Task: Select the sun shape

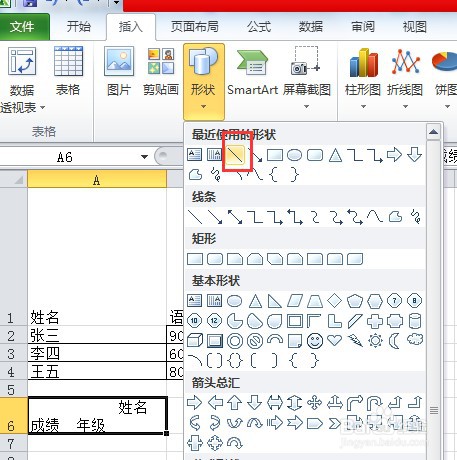Action: (x=375, y=341)
